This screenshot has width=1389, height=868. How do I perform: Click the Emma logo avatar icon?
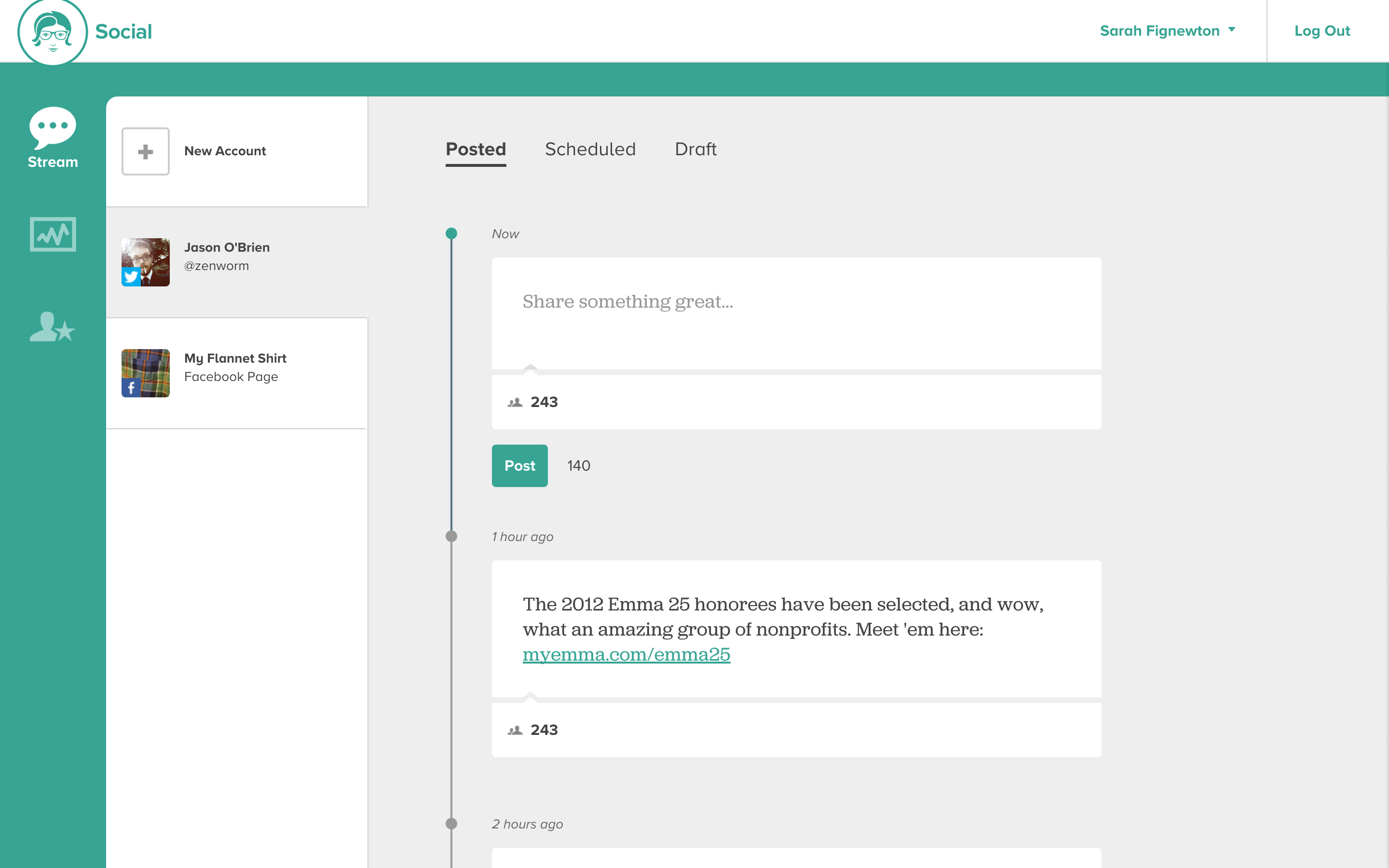pyautogui.click(x=52, y=31)
